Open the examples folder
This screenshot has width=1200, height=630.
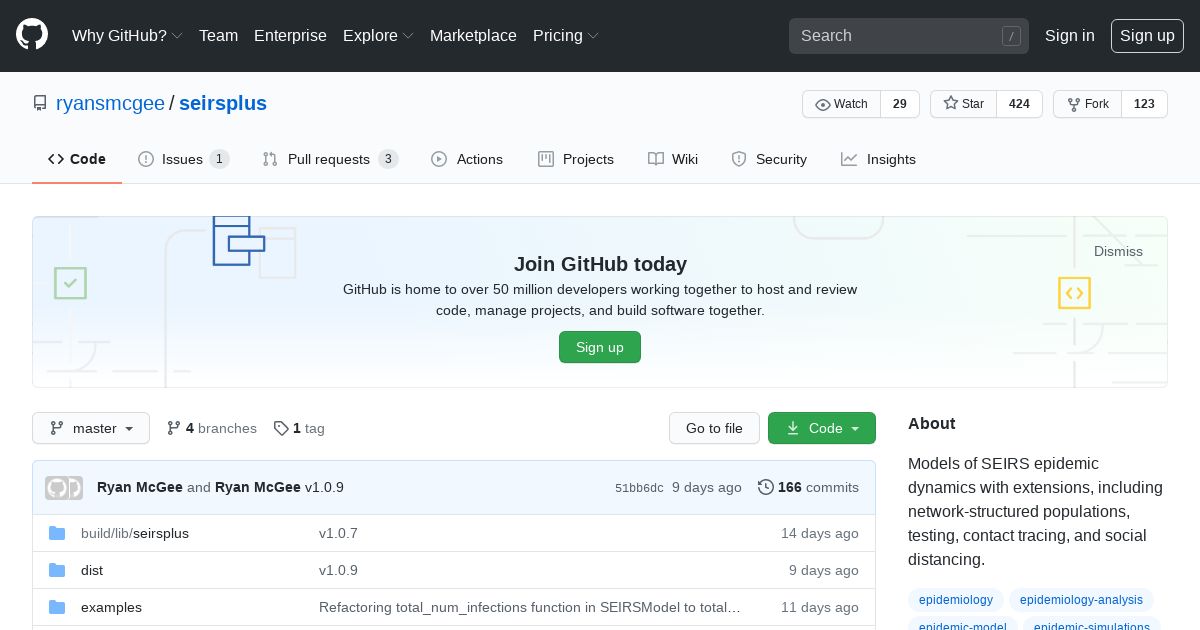pos(111,607)
